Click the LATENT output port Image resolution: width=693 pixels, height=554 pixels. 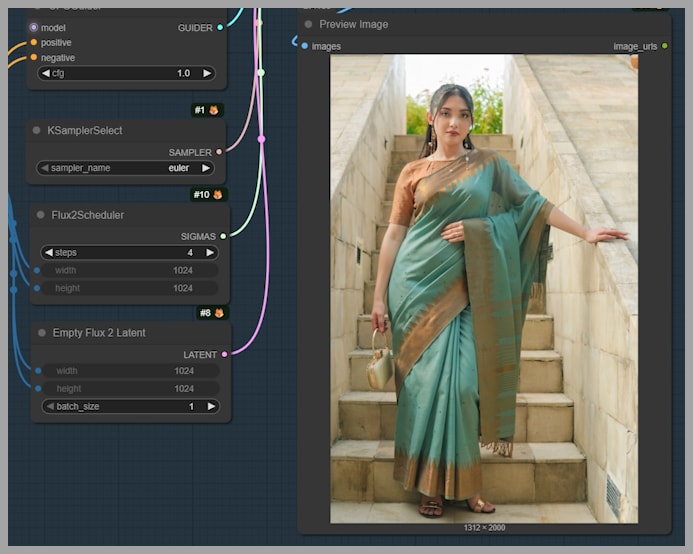point(224,354)
